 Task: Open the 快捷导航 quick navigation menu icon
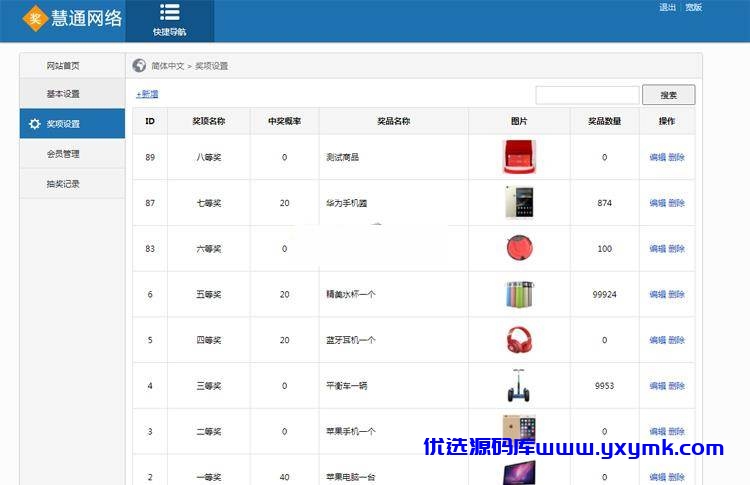click(x=170, y=13)
